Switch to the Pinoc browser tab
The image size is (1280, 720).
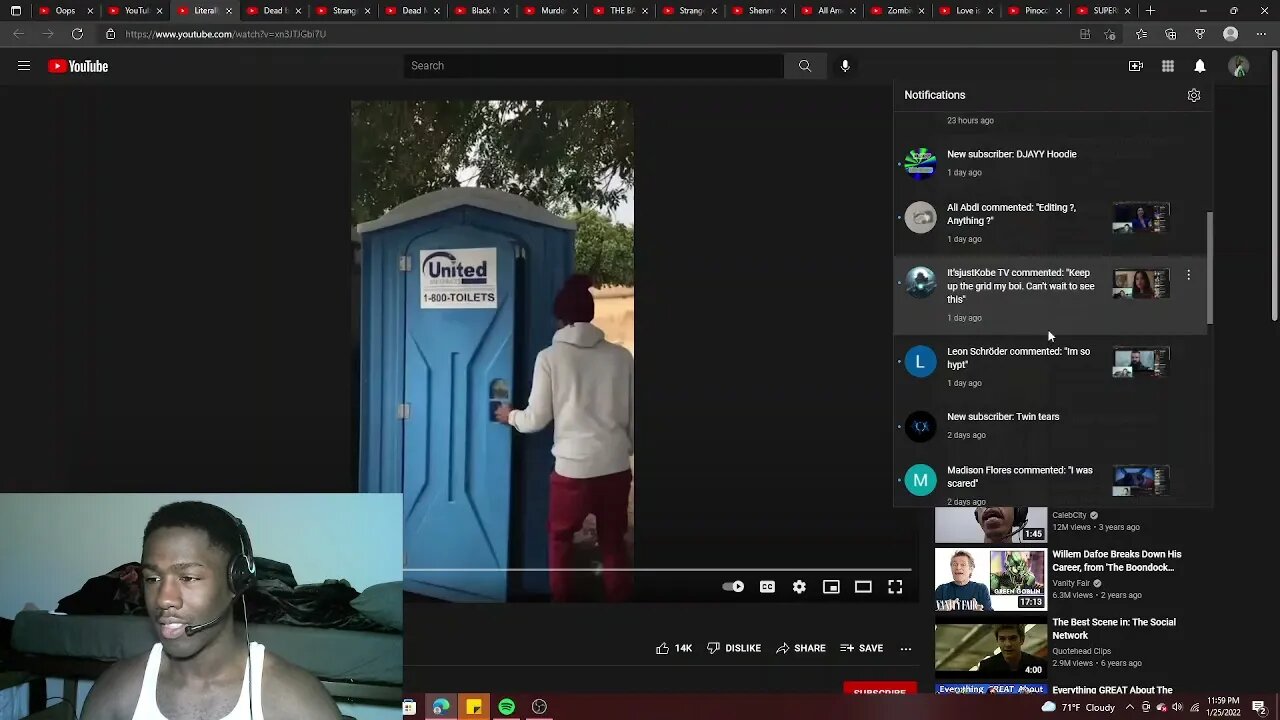[x=1036, y=11]
